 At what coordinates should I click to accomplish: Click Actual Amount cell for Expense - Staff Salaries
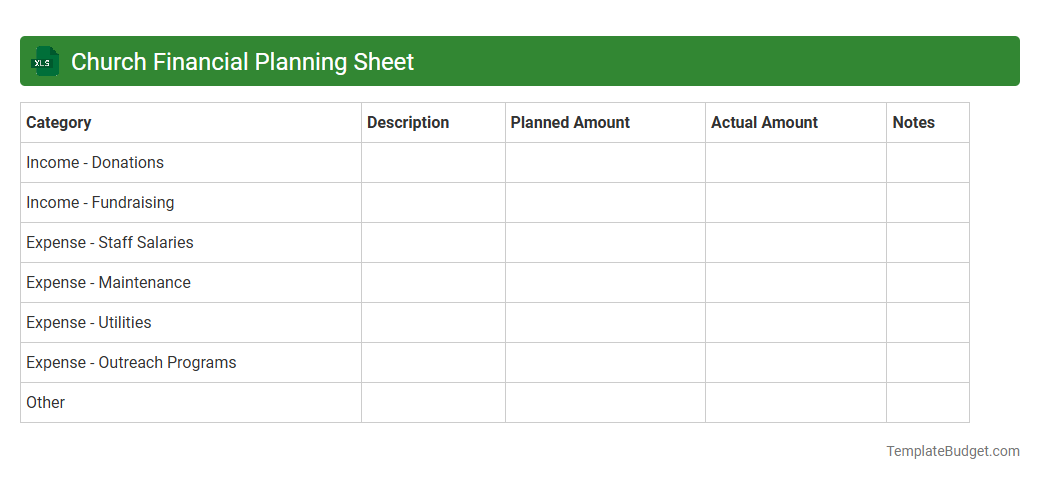[x=796, y=243]
